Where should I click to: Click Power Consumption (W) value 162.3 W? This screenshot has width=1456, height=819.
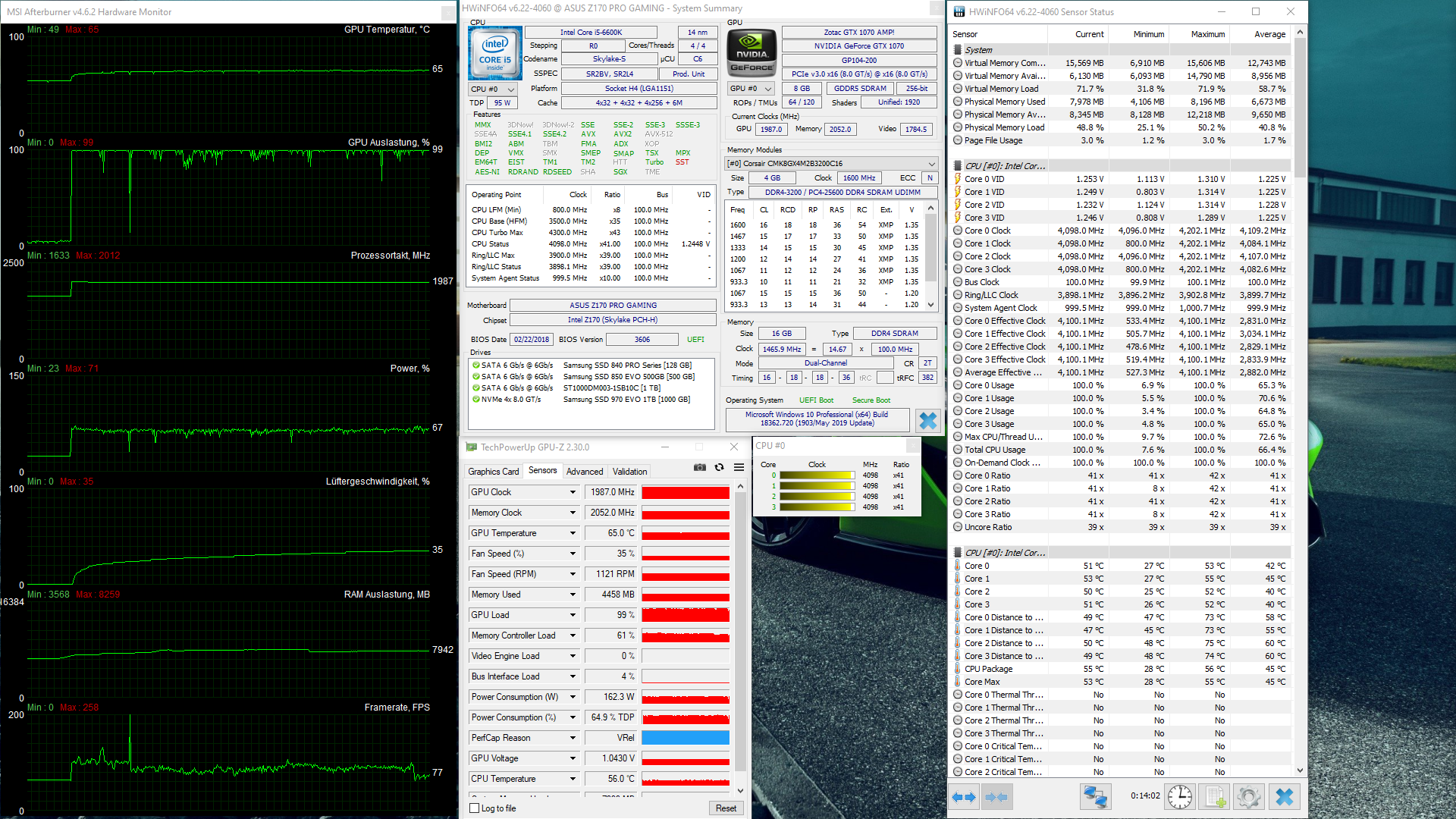610,697
